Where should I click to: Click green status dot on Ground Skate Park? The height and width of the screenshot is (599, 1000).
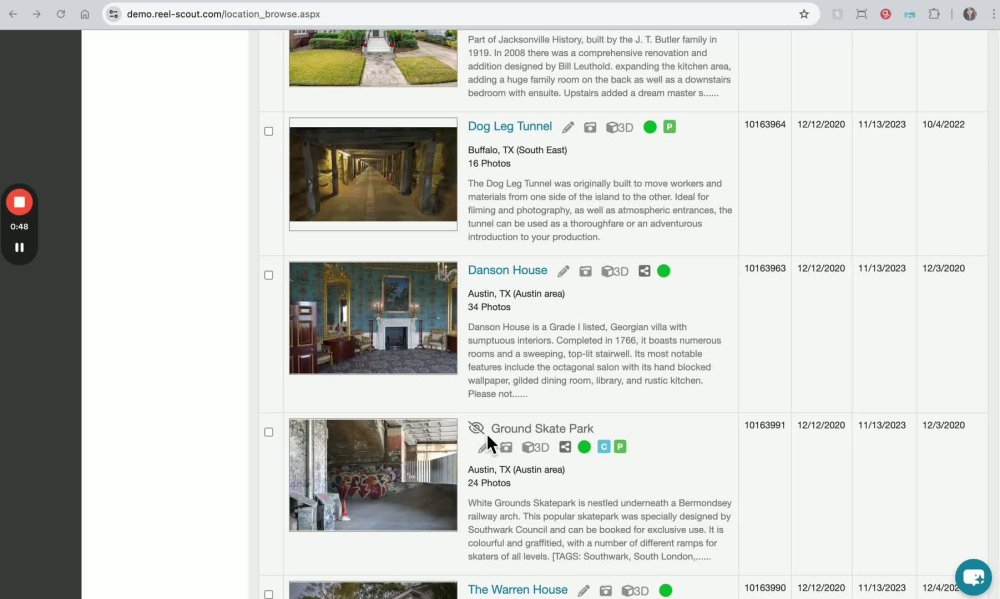click(584, 447)
